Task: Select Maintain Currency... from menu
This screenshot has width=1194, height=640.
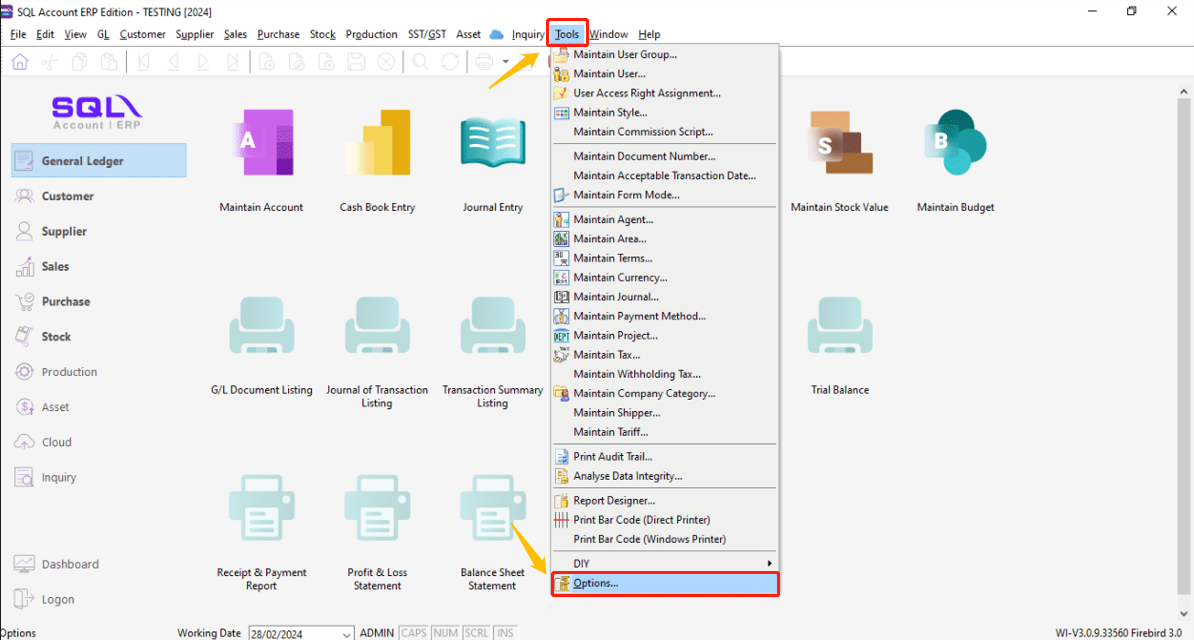Action: tap(620, 278)
